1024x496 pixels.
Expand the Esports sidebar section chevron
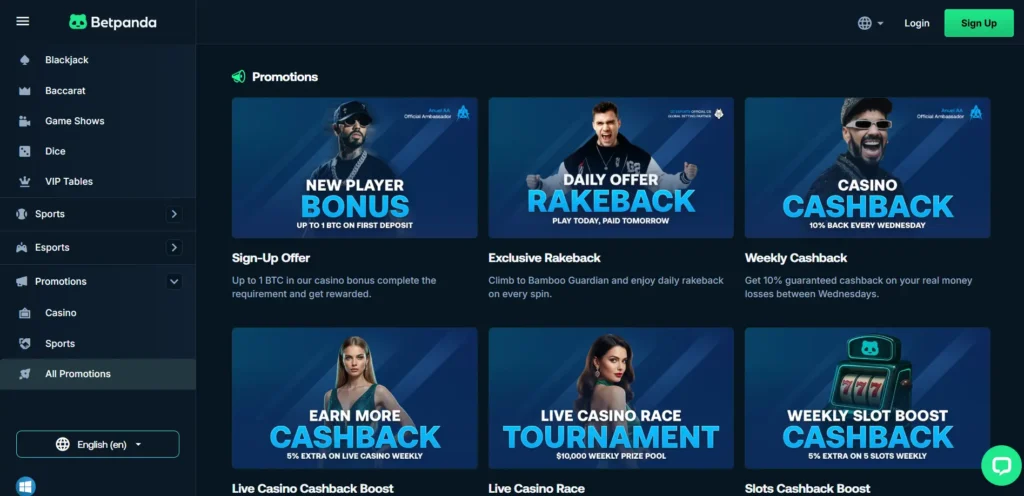pos(174,247)
